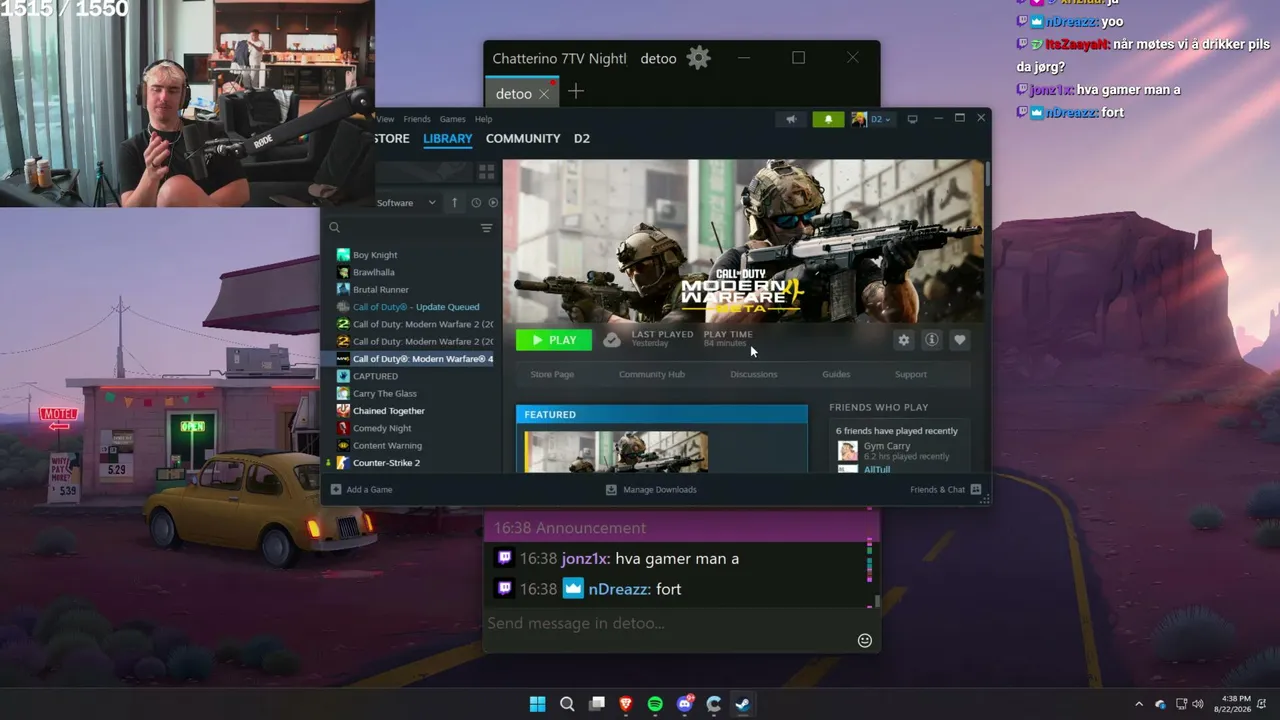The height and width of the screenshot is (720, 1280).
Task: Open Discord from the taskbar
Action: click(685, 704)
